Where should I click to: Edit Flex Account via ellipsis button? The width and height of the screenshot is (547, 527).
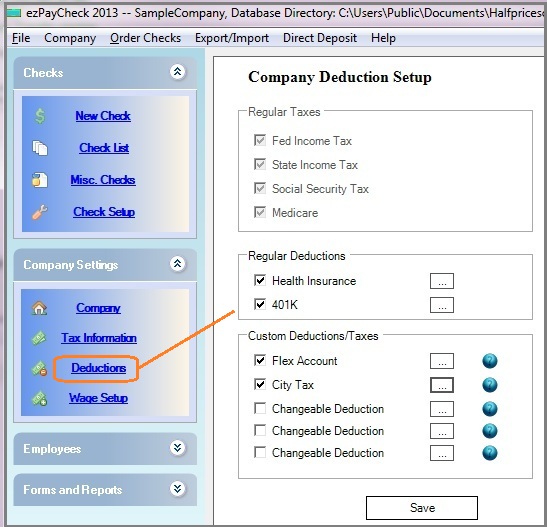click(x=442, y=361)
